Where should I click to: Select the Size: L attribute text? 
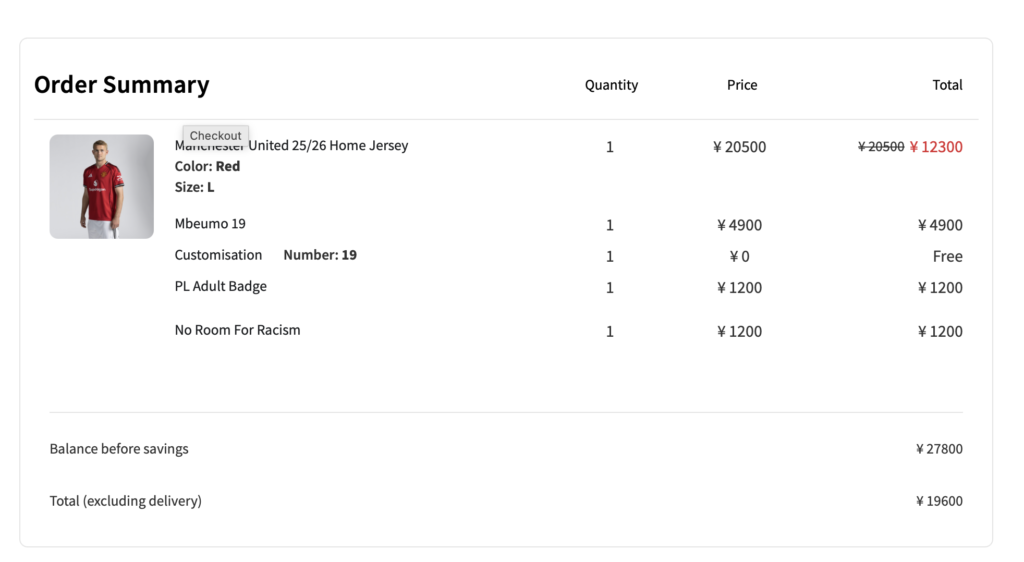pyautogui.click(x=195, y=187)
